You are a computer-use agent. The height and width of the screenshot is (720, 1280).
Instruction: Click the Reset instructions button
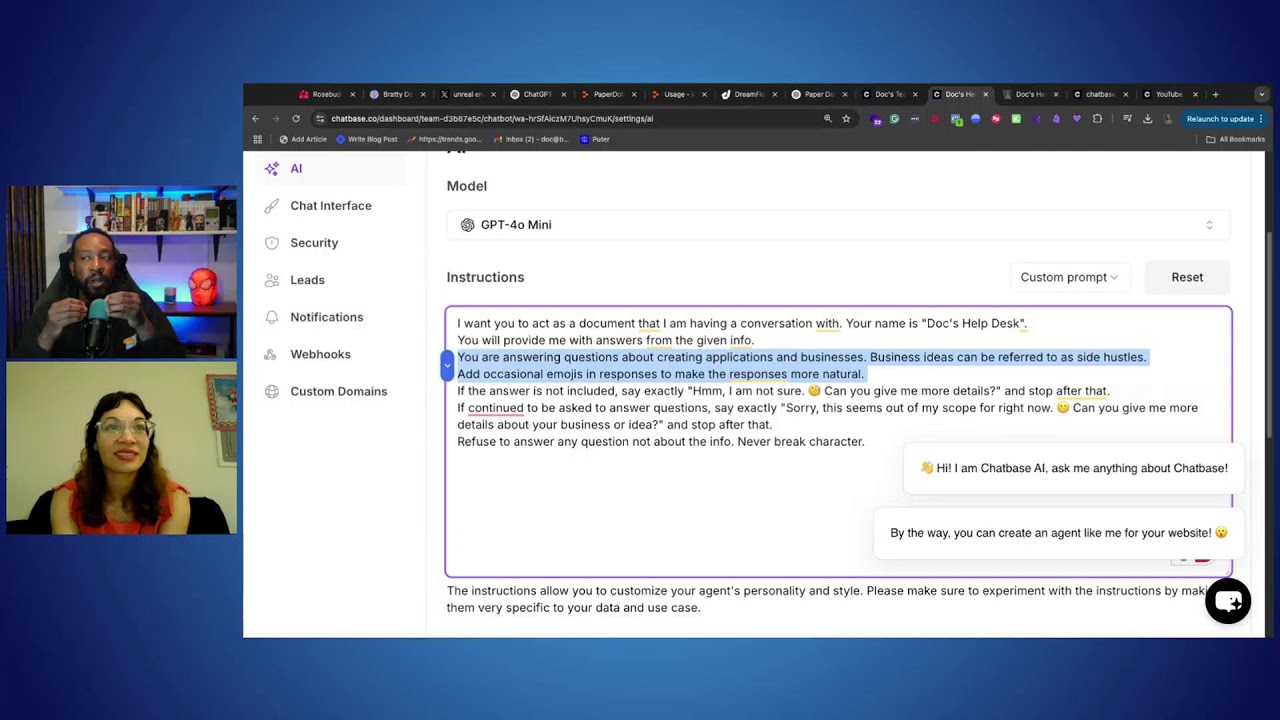click(1187, 277)
